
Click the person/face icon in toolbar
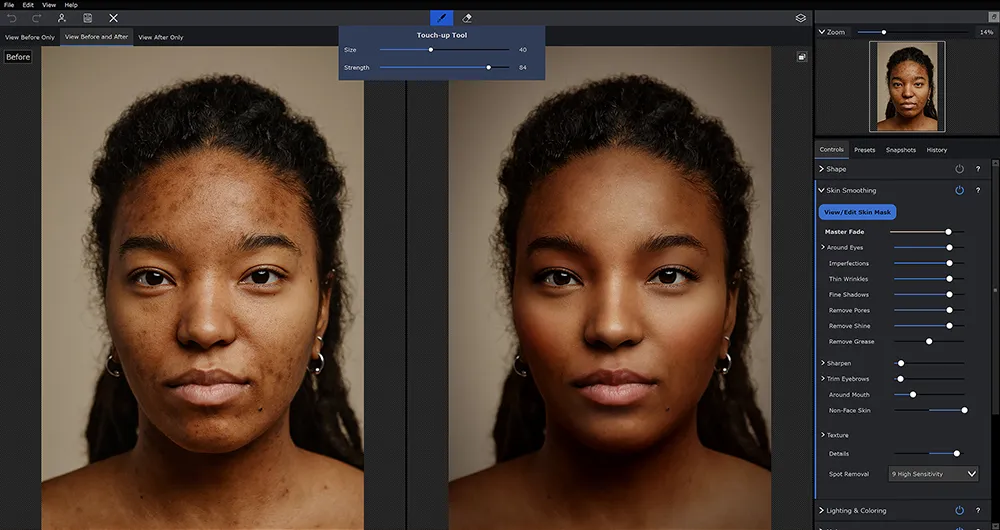click(62, 18)
